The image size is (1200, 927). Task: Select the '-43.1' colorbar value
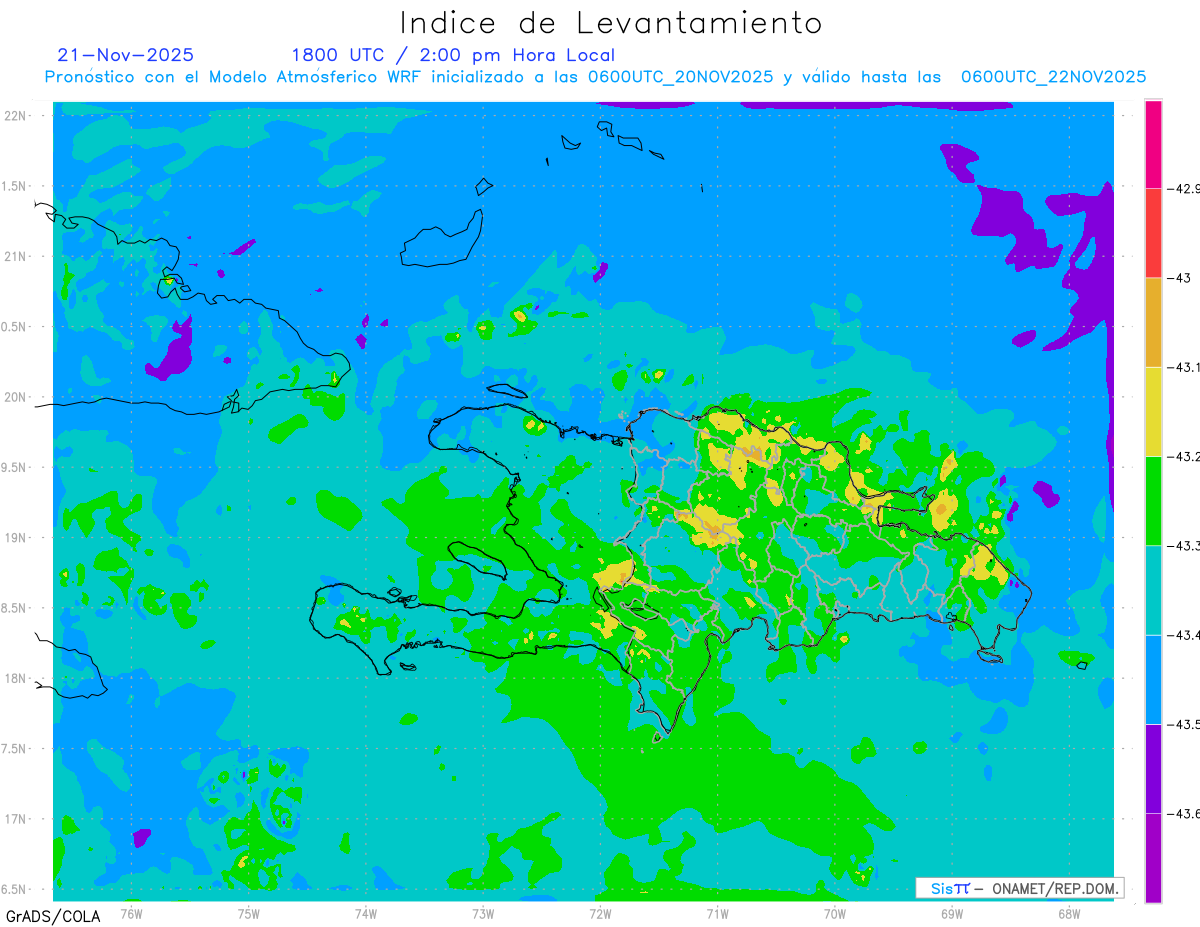[x=1183, y=367]
